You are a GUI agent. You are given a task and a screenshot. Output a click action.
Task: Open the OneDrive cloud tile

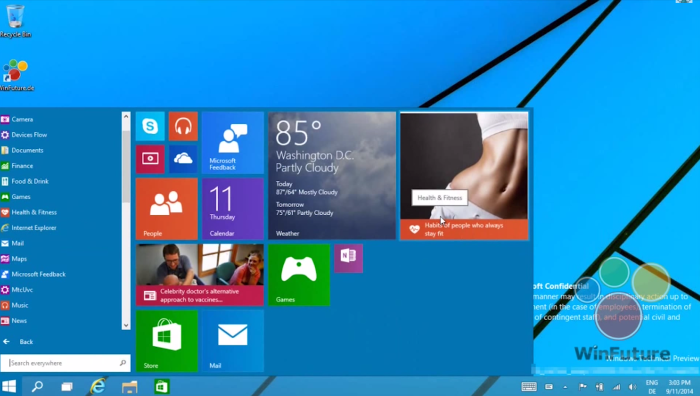(183, 159)
